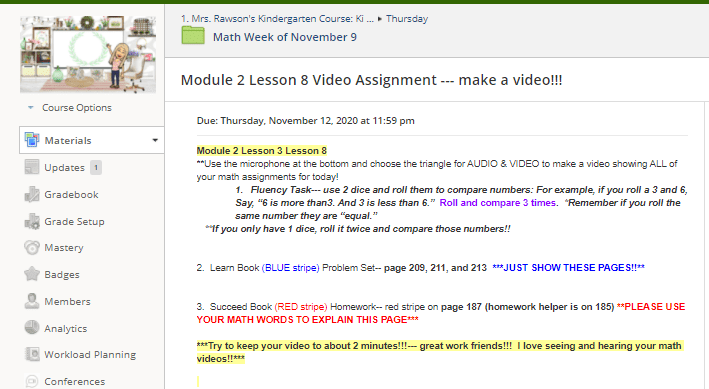Screen dimensions: 709x389
Task: Open the Materials icon in sidebar
Action: [x=32, y=140]
